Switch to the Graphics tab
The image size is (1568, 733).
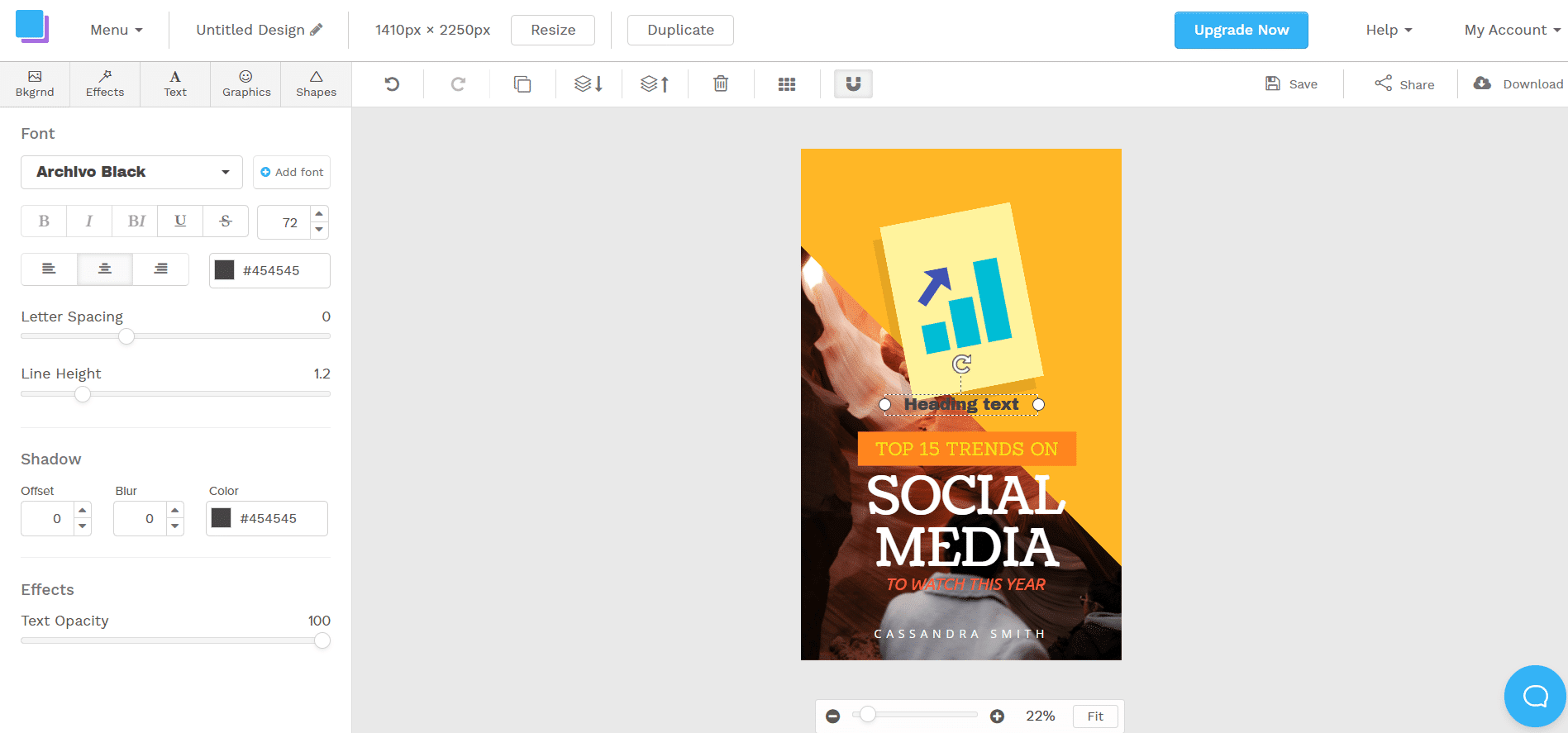pyautogui.click(x=246, y=84)
